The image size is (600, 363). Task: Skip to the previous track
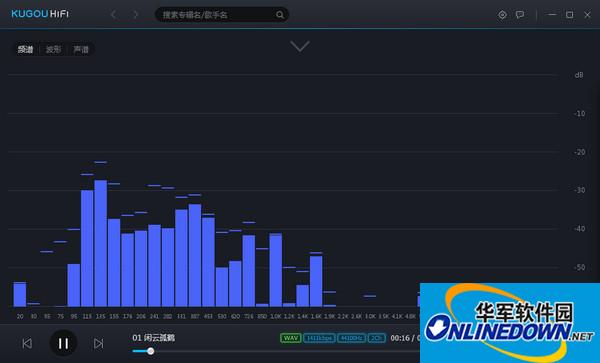point(27,343)
